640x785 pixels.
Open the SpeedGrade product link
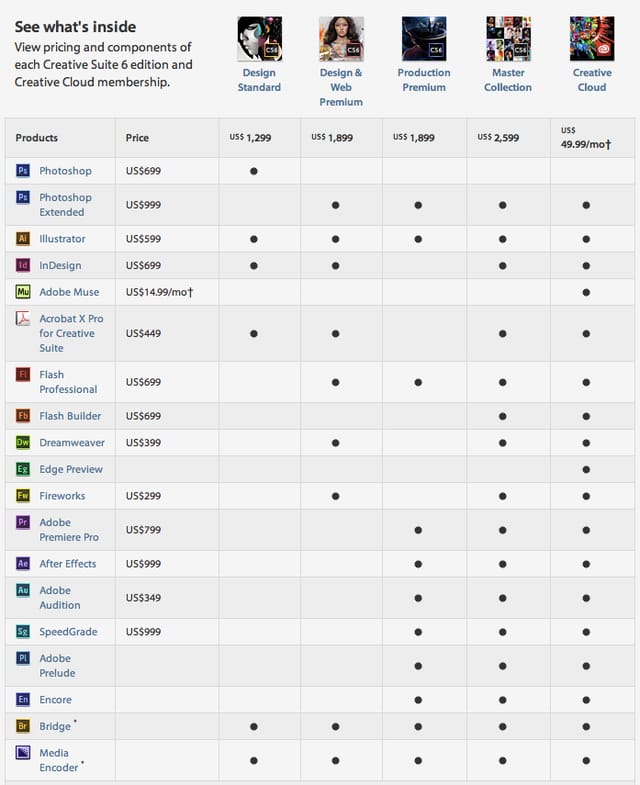coord(68,632)
